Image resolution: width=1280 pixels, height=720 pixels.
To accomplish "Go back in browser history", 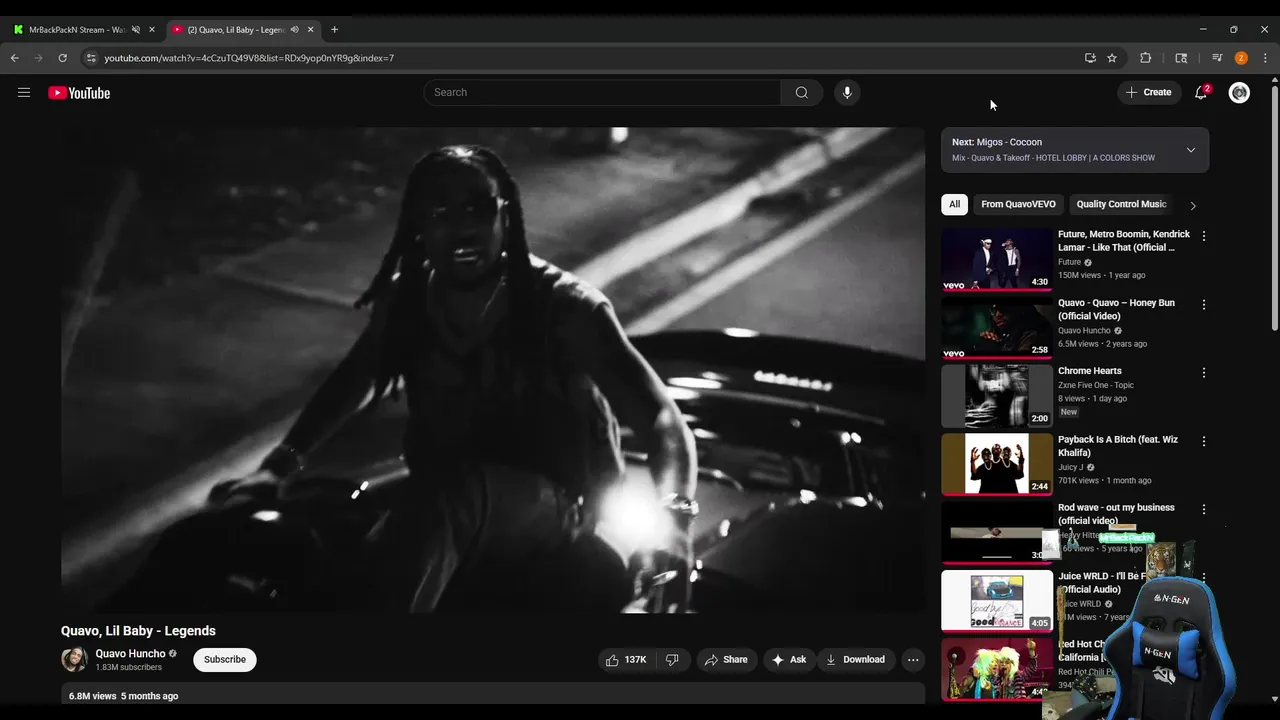I will pyautogui.click(x=15, y=58).
